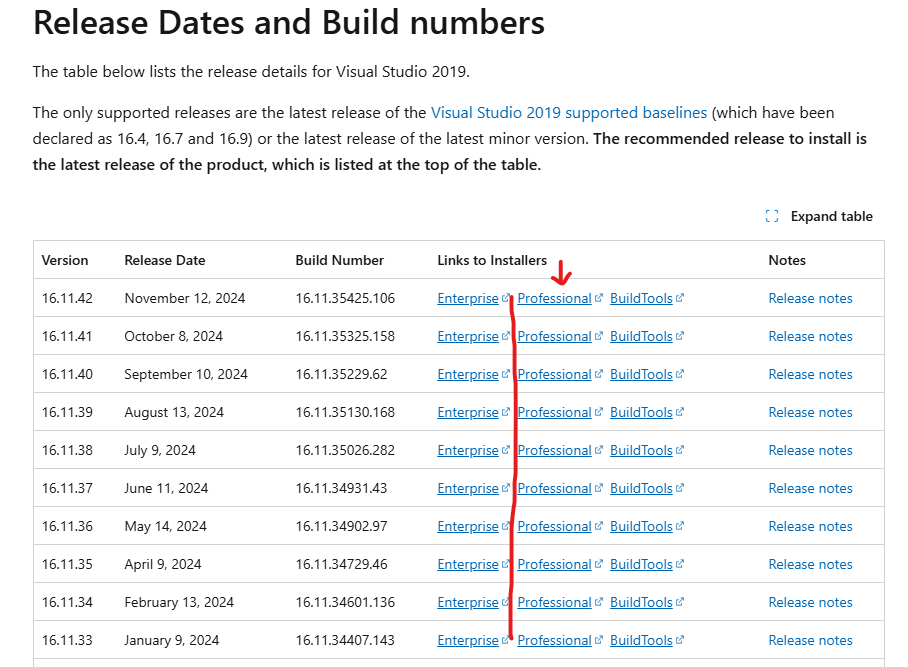Open Release notes for version 16.11.42
Viewport: 908px width, 667px height.
pos(810,298)
